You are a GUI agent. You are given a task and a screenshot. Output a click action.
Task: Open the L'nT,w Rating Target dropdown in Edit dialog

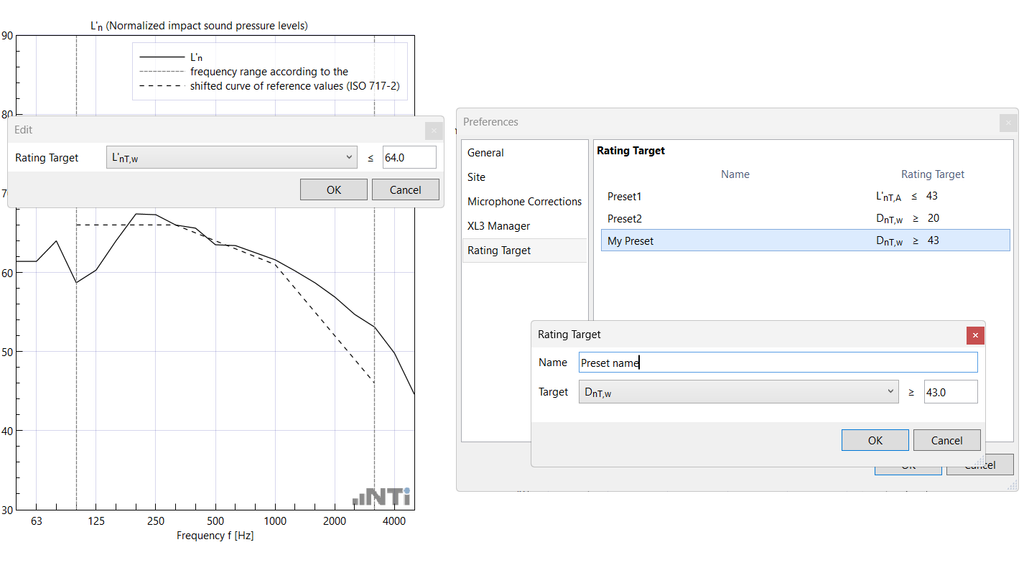pyautogui.click(x=231, y=158)
